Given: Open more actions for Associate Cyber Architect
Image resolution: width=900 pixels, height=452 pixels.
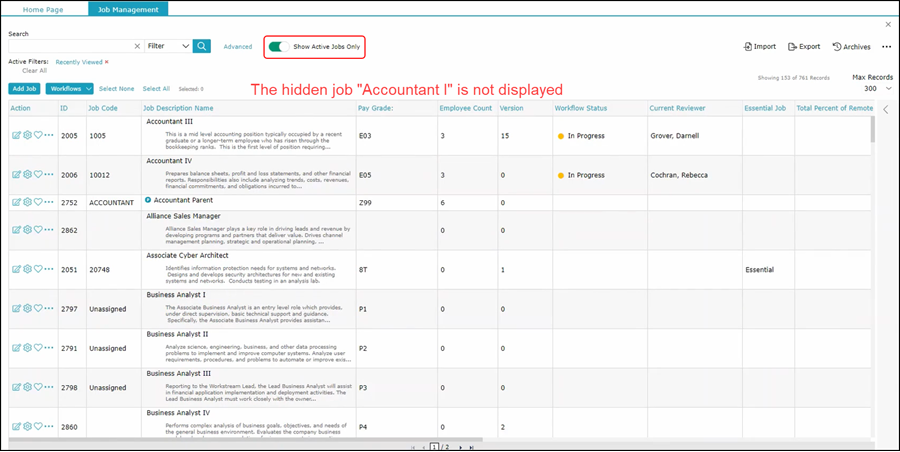Looking at the screenshot, I should coord(49,270).
